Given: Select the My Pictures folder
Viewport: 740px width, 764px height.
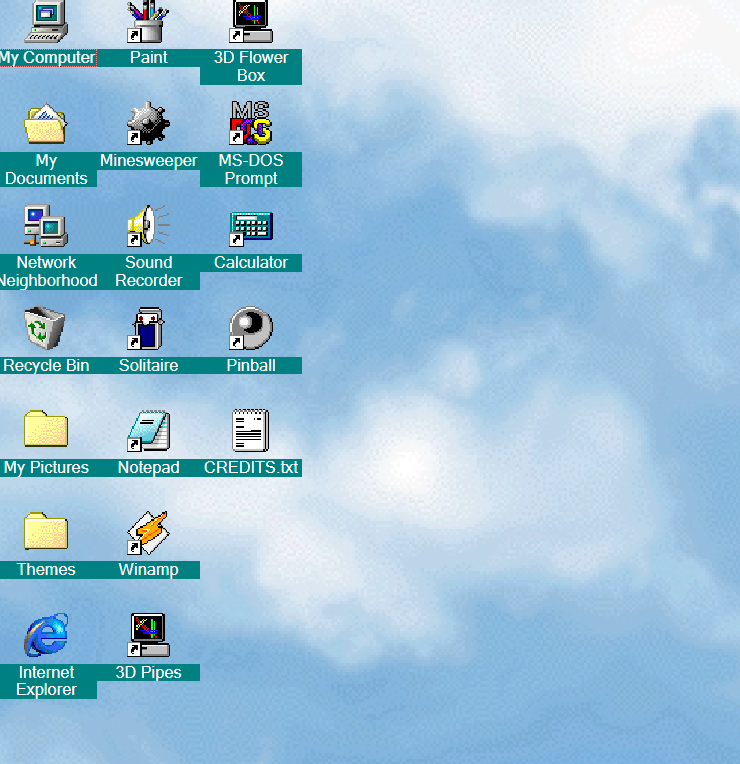Looking at the screenshot, I should [x=46, y=430].
